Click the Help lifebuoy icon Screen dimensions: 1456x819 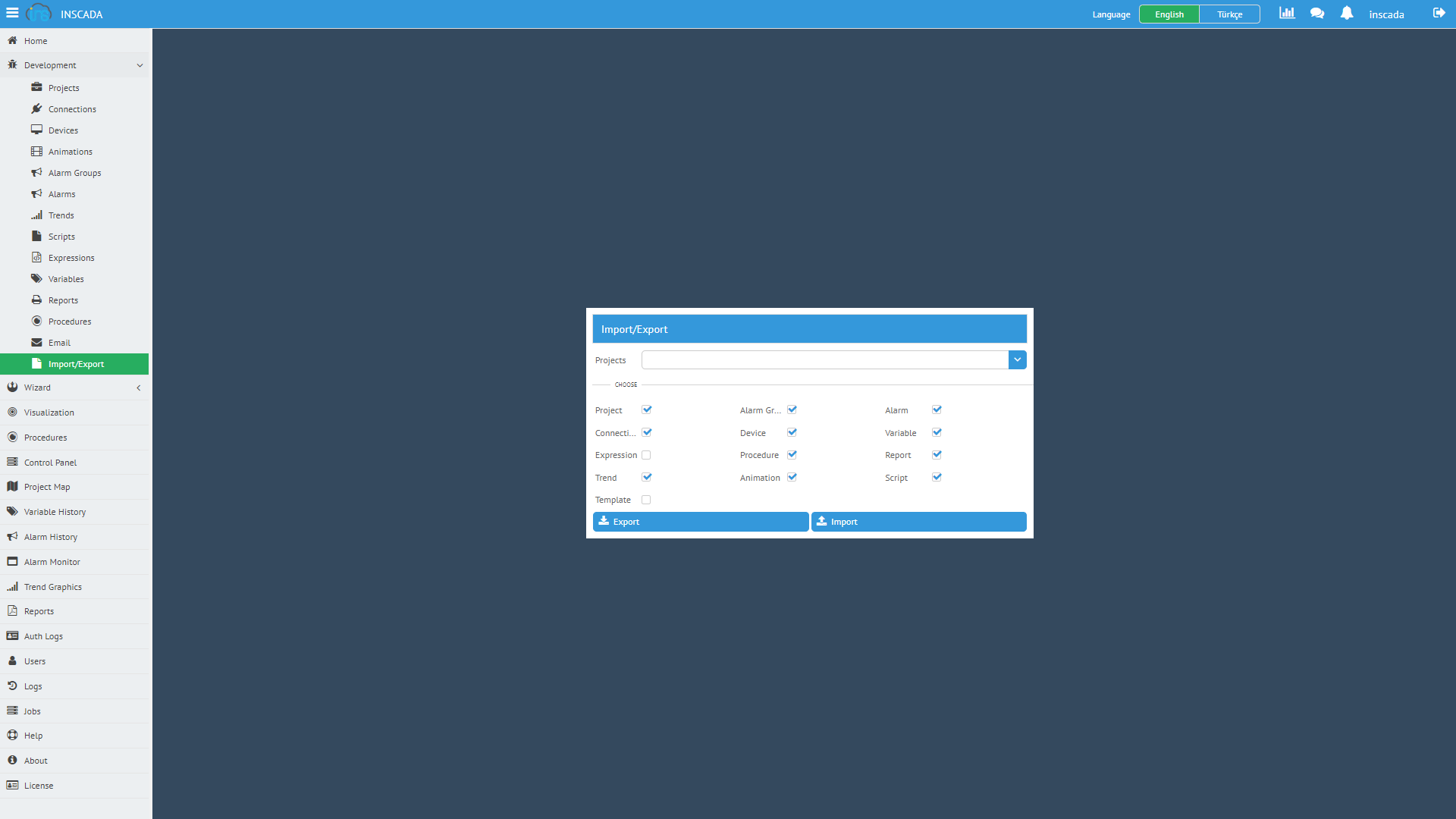pyautogui.click(x=12, y=735)
